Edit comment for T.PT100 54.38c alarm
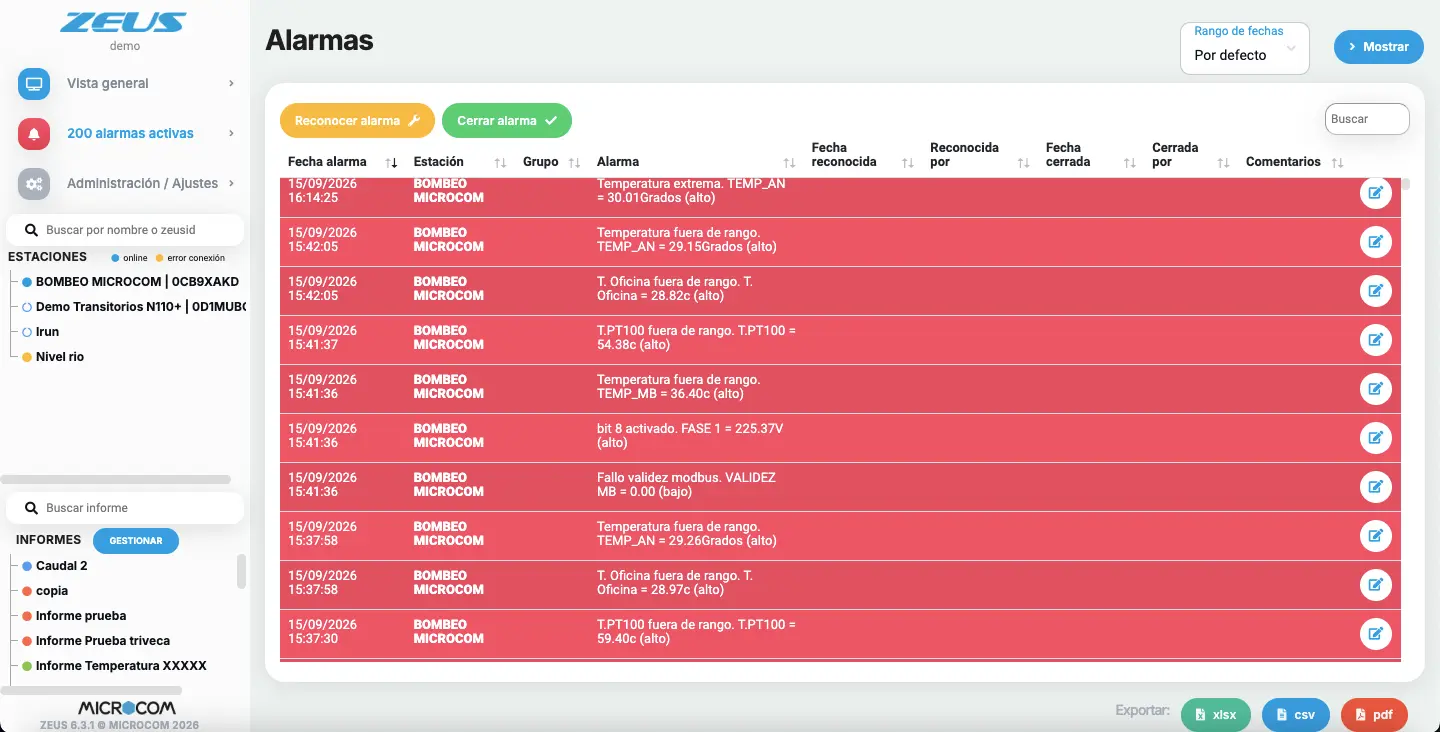 point(1376,339)
